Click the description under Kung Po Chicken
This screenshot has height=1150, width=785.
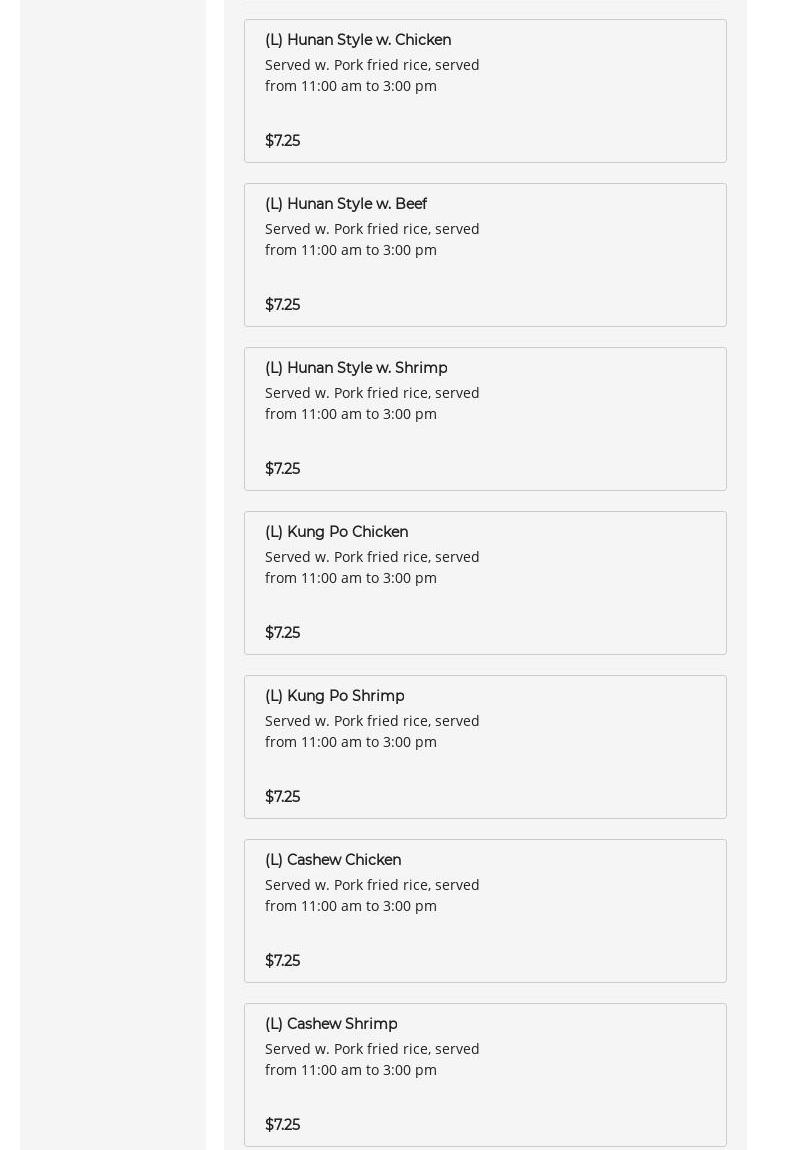tap(372, 567)
